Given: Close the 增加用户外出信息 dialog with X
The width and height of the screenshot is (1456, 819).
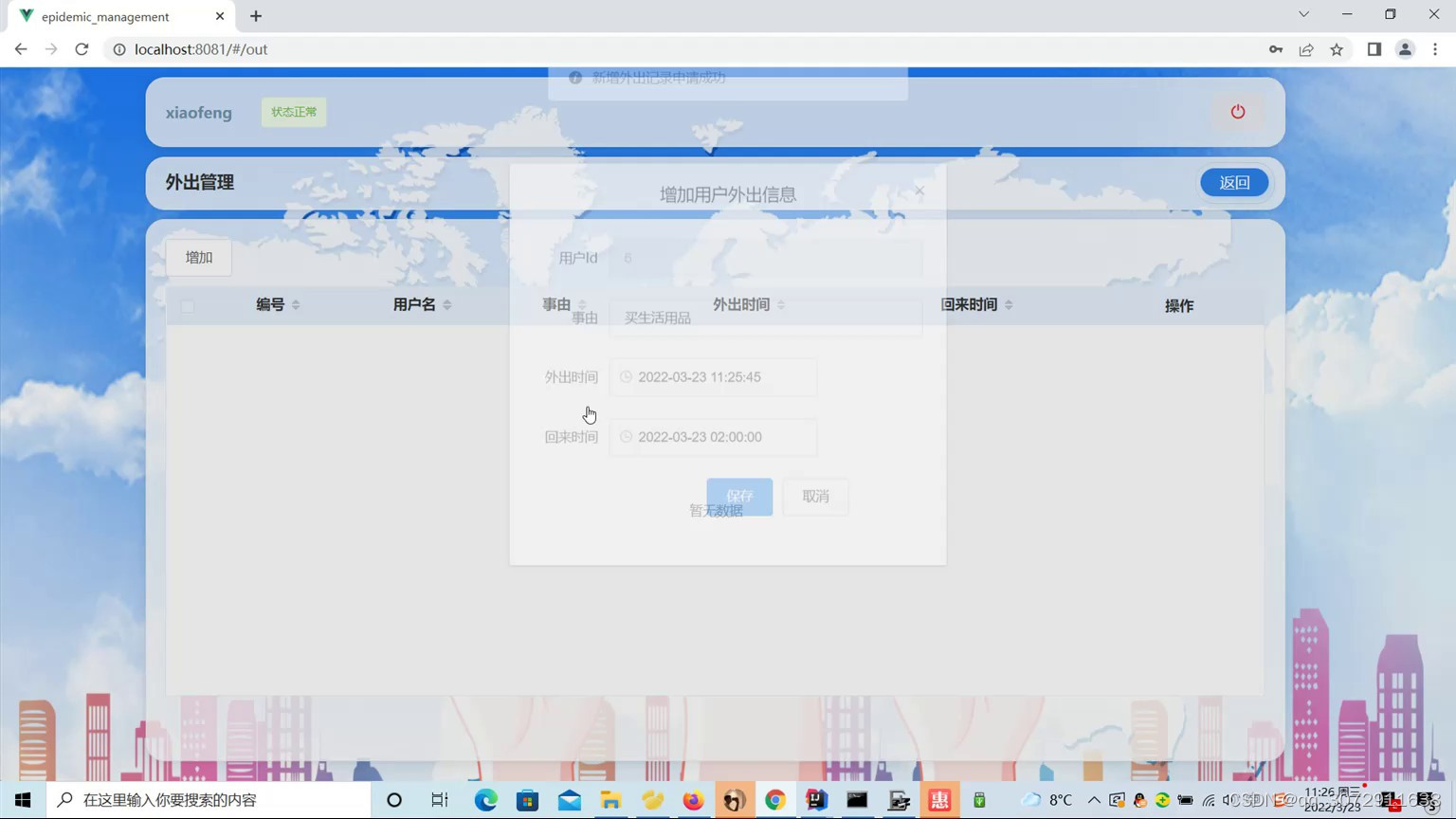Looking at the screenshot, I should tap(919, 191).
